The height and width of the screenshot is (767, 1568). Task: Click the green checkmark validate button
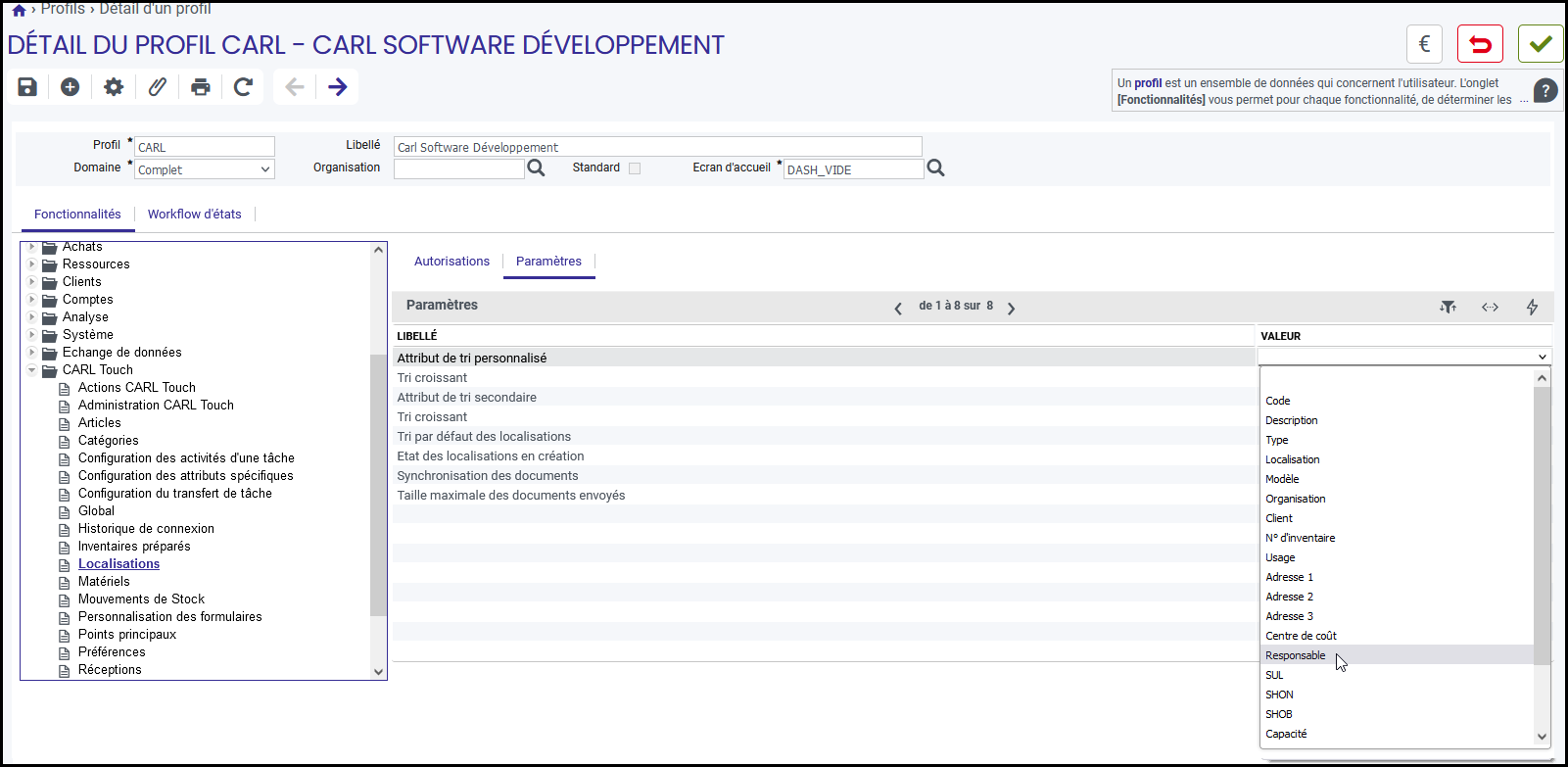(1541, 44)
